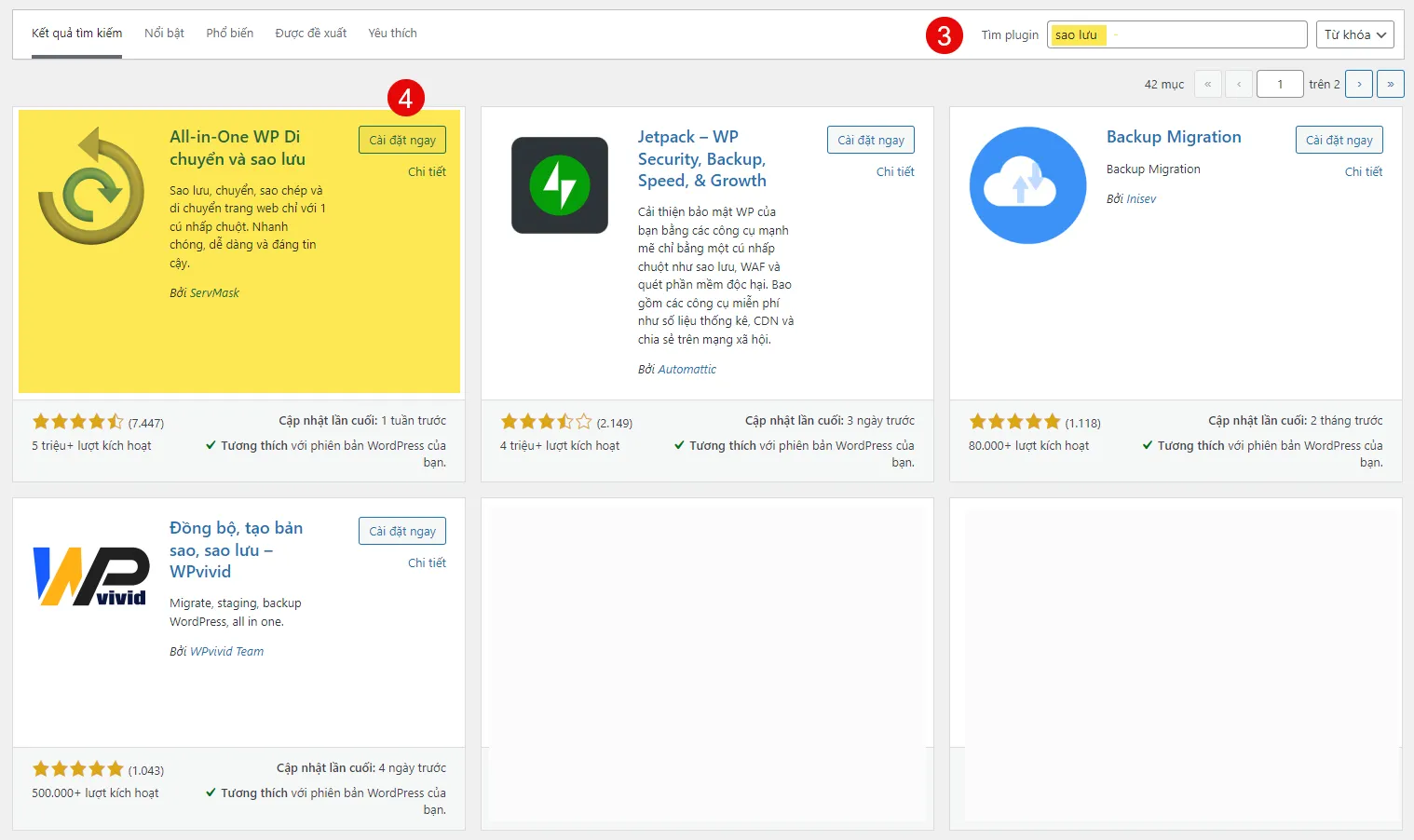This screenshot has width=1414, height=840.
Task: Click the WPvivid plugin logo
Action: point(91,576)
